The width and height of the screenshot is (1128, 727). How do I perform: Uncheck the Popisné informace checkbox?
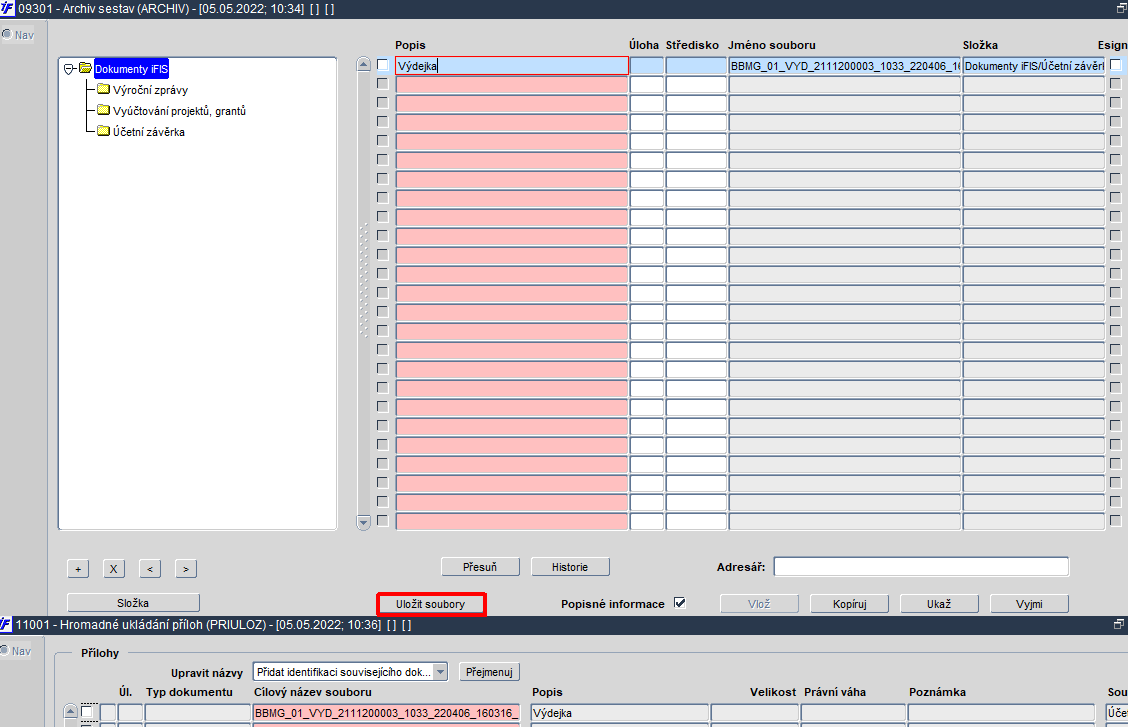[680, 603]
